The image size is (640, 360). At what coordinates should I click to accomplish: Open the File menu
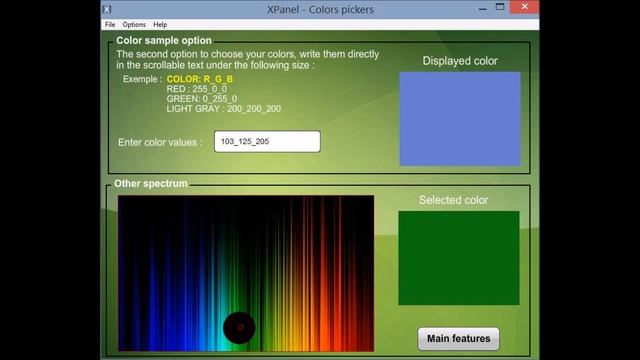pos(110,24)
